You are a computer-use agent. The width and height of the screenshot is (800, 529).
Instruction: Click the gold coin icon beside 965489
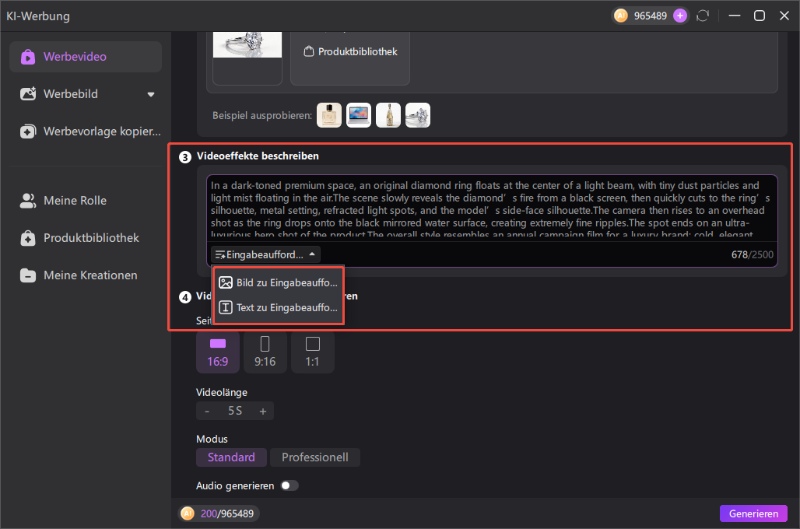pyautogui.click(x=620, y=16)
